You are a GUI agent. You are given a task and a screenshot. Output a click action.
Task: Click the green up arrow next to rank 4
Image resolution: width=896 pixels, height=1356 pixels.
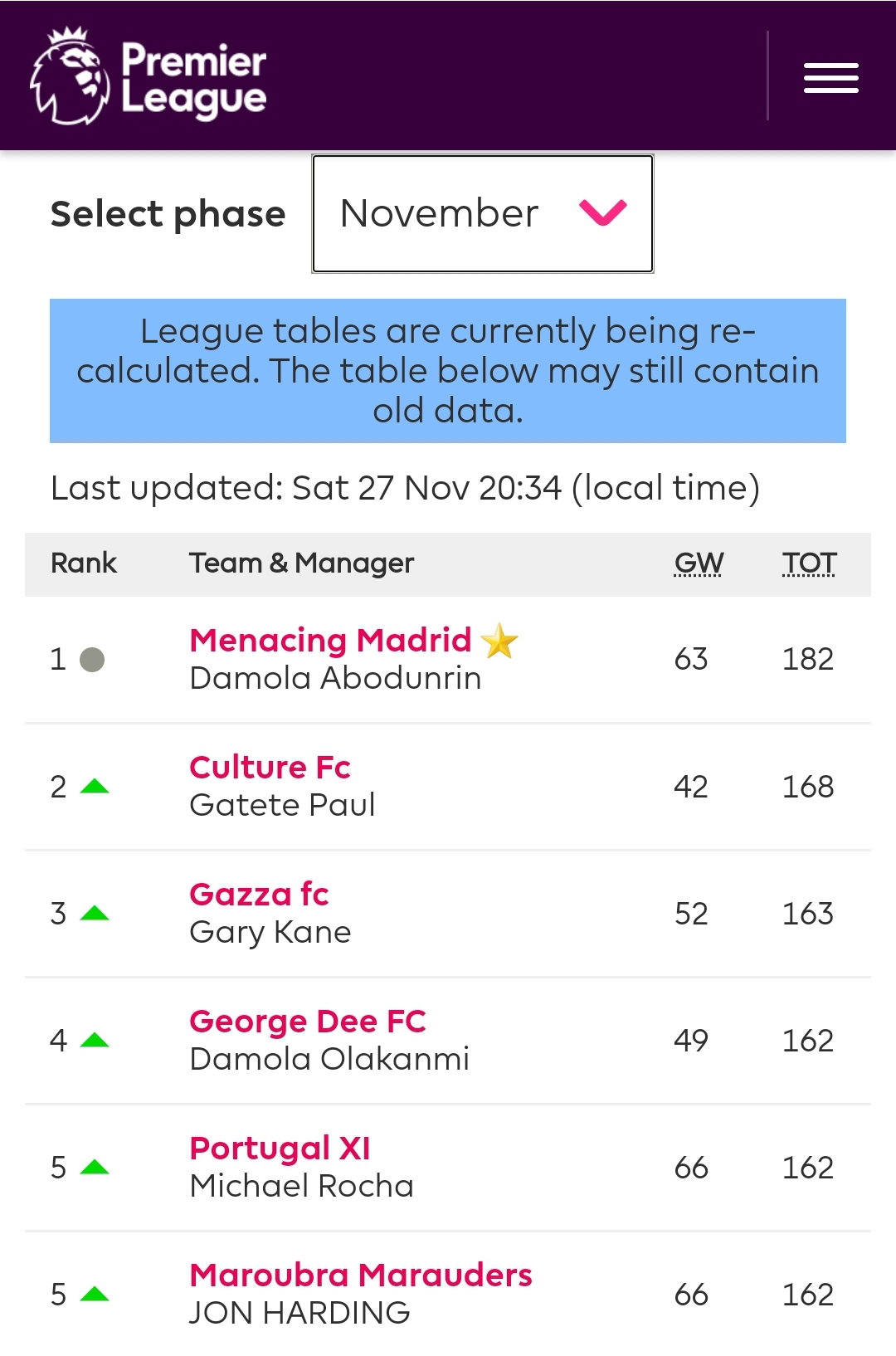pyautogui.click(x=95, y=1040)
